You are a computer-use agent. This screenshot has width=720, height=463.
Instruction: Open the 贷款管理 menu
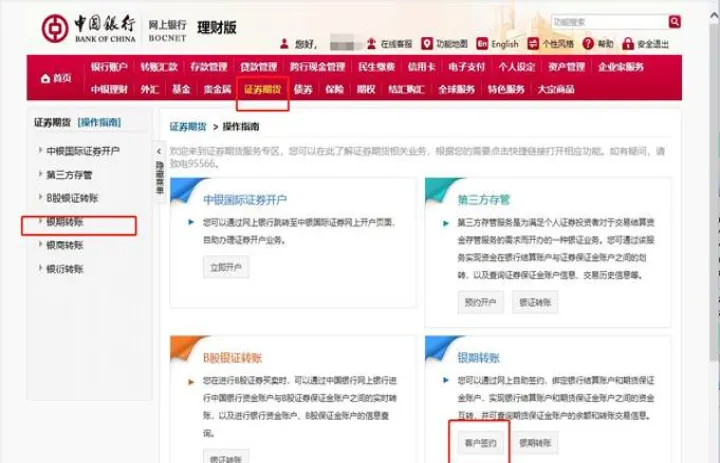coord(259,67)
